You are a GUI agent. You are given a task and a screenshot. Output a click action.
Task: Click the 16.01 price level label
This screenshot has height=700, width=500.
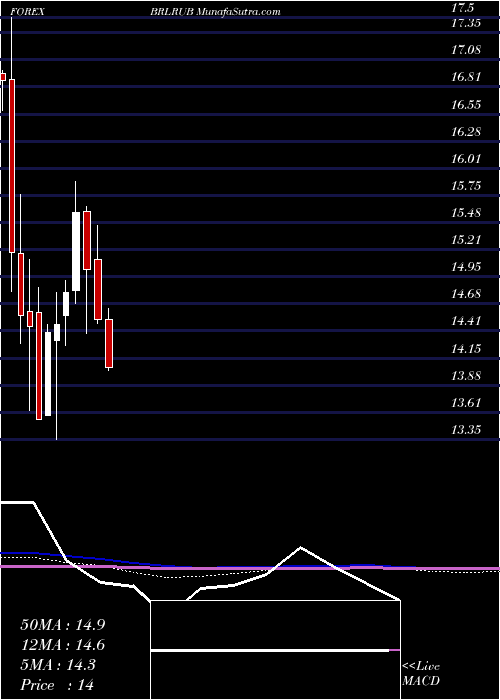(466, 158)
